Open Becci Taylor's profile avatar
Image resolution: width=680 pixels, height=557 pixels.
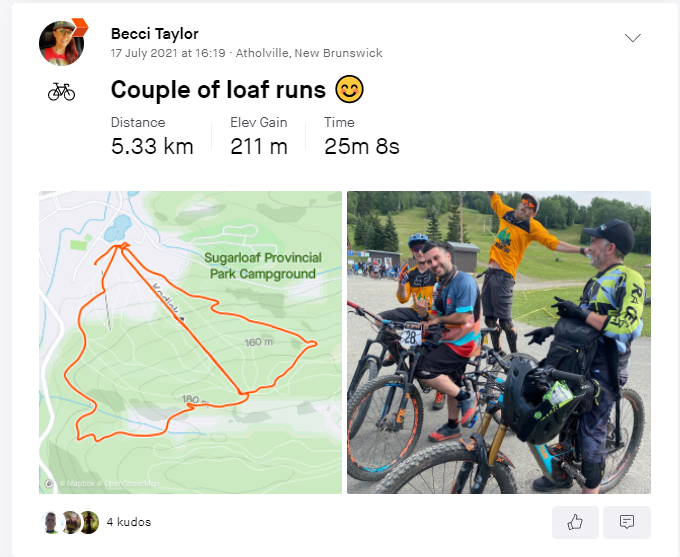point(61,42)
